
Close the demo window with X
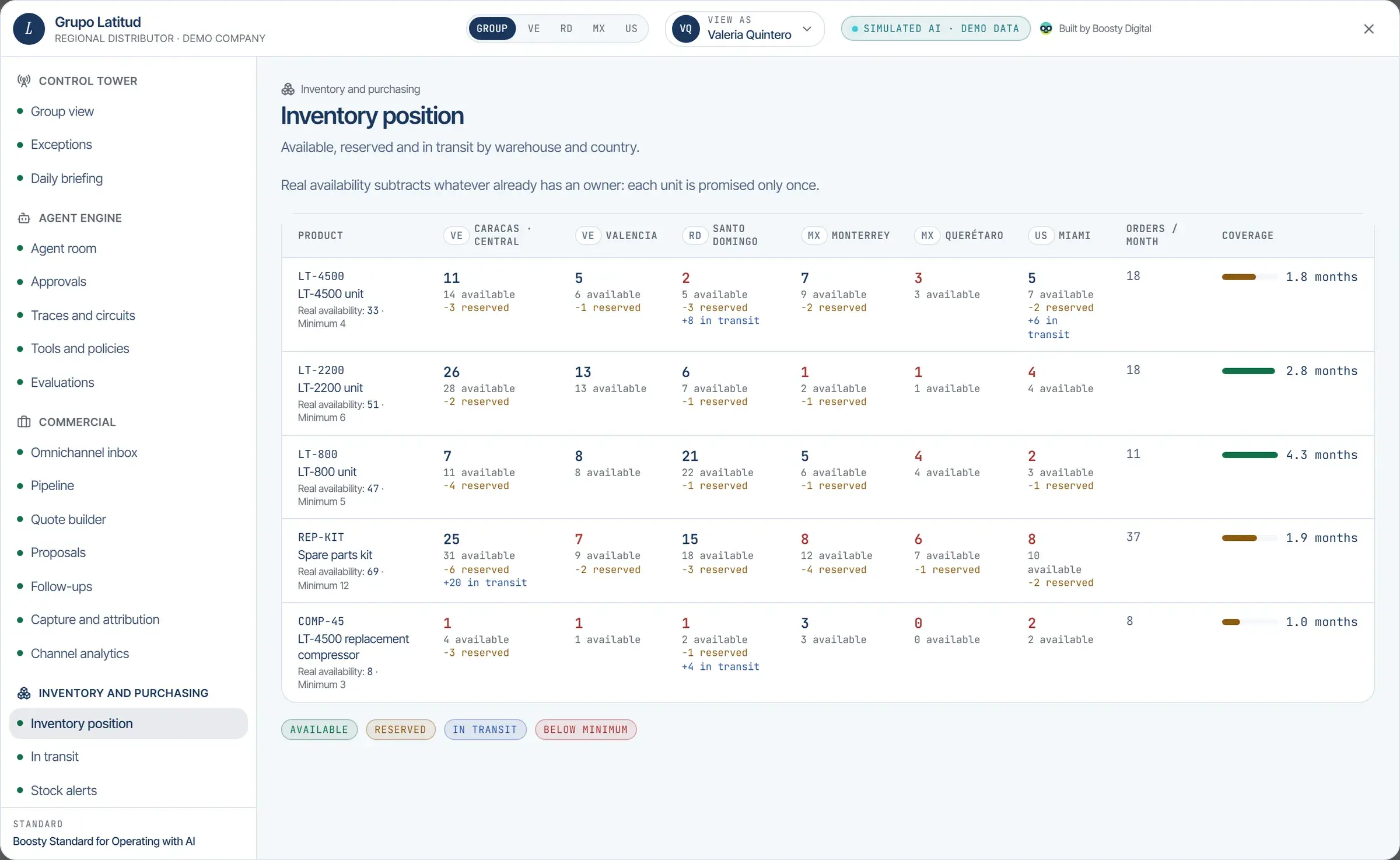pos(1368,29)
